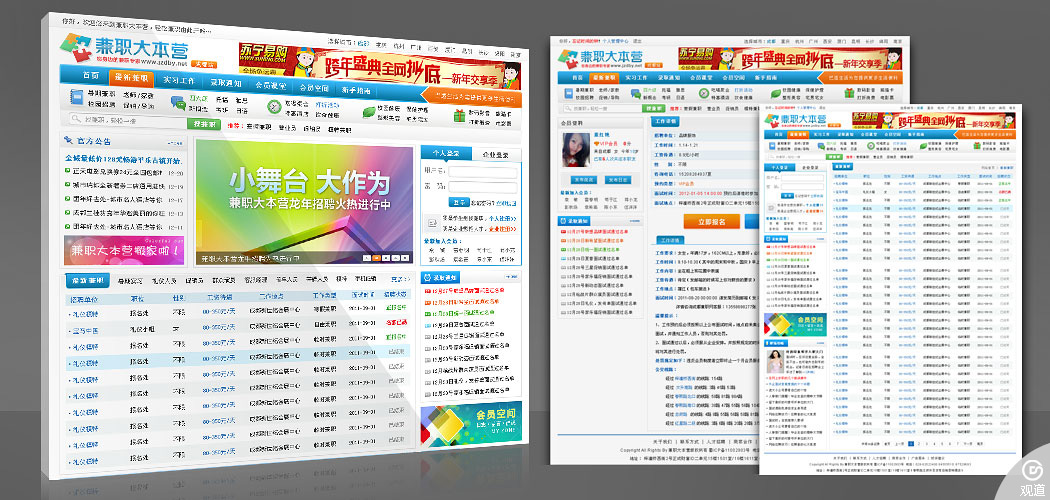Image resolution: width=1050 pixels, height=500 pixels.
Task: Click the member profile photo on the middle page
Action: [x=576, y=149]
